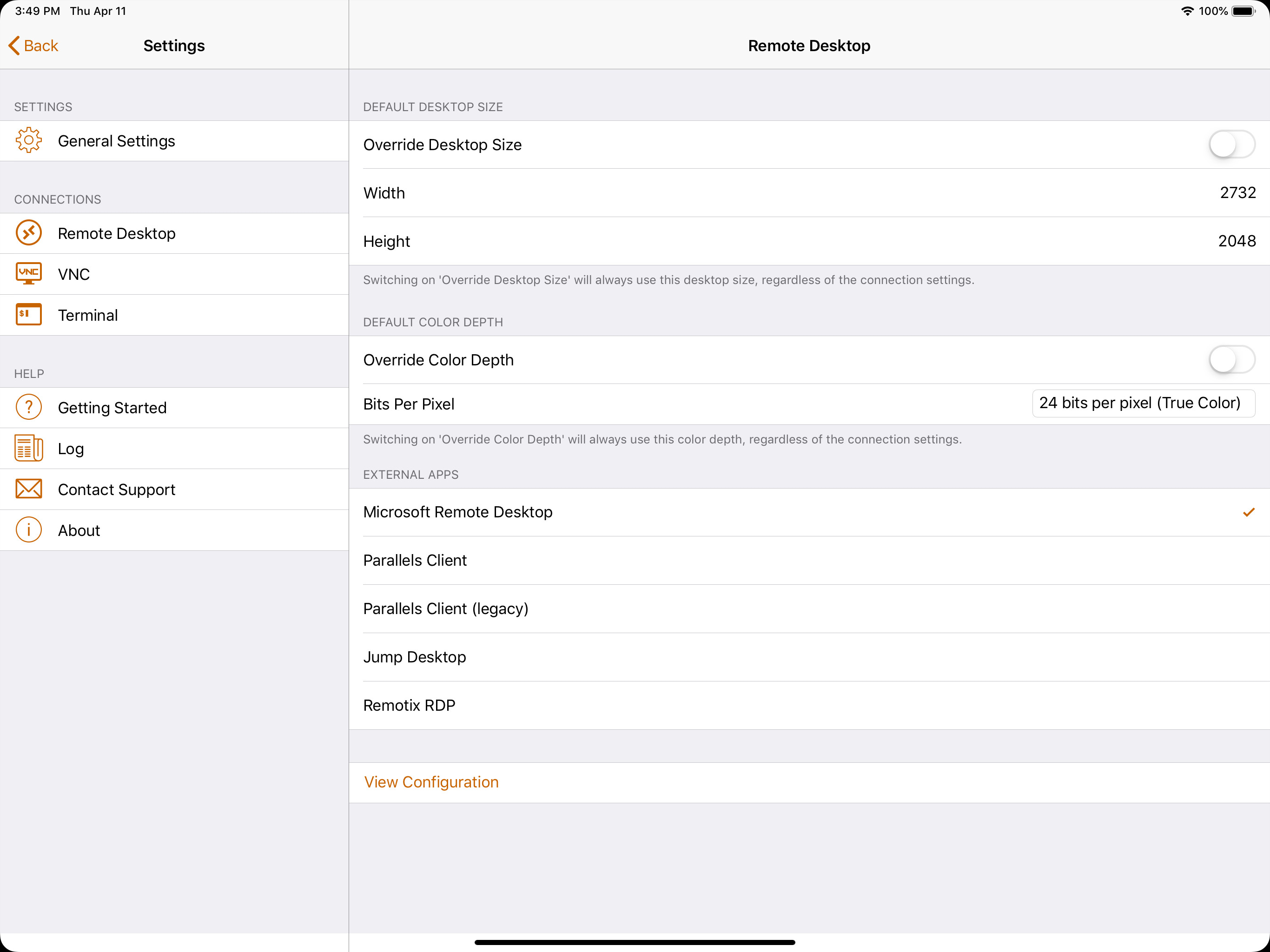Tap the 100% battery percentage text
This screenshot has height=952, width=1270.
(1213, 11)
